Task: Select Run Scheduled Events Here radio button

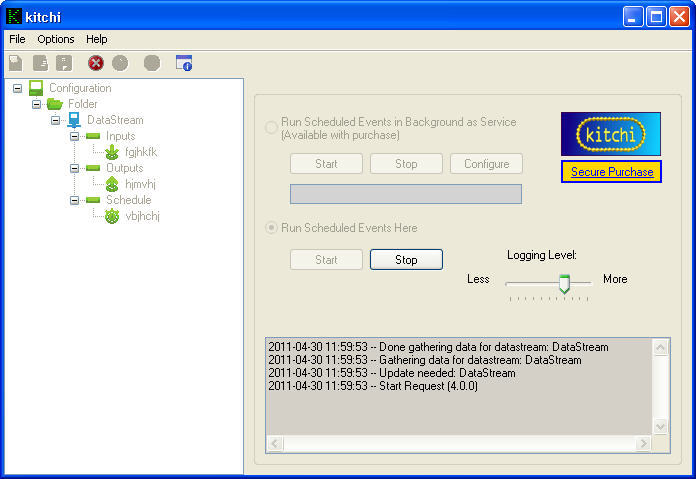Action: [x=271, y=228]
